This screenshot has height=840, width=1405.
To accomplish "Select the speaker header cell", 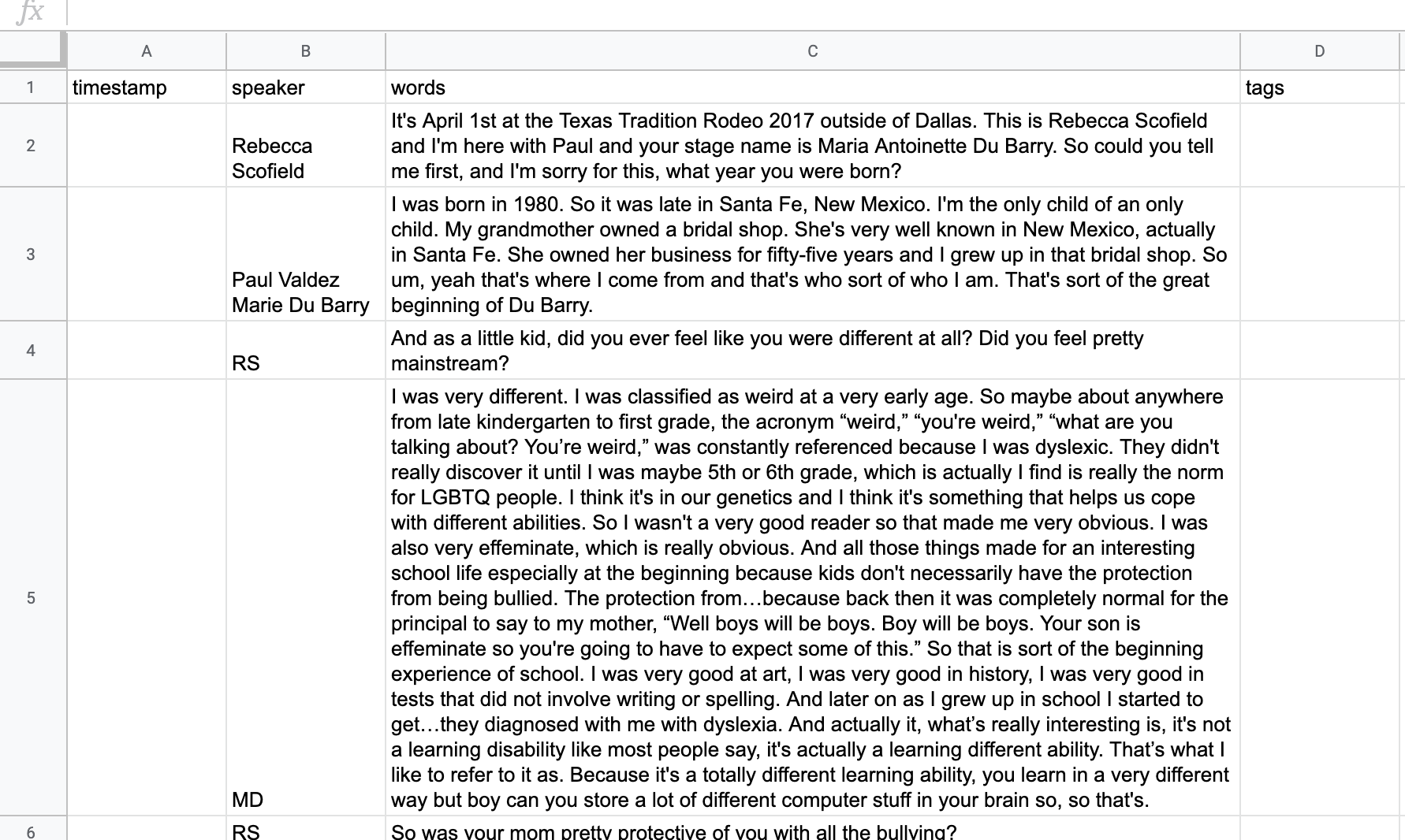I will (305, 87).
